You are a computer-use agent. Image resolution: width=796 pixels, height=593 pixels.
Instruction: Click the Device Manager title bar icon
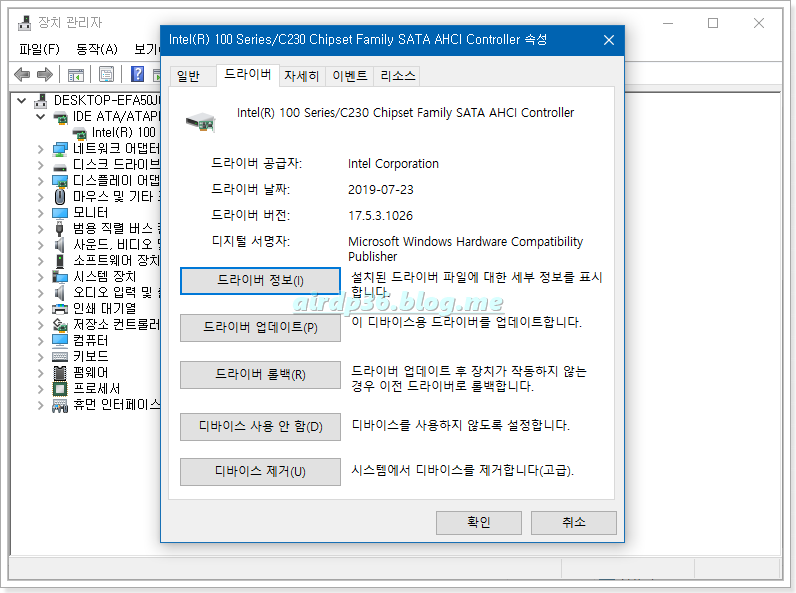(24, 23)
